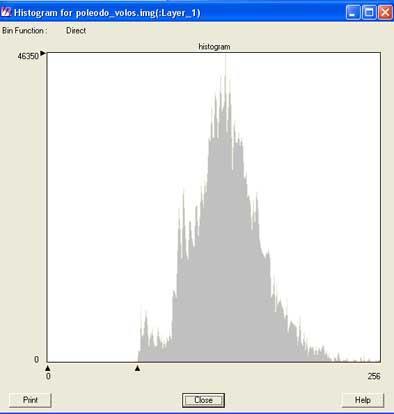Click the Direct bin function value

tap(76, 31)
